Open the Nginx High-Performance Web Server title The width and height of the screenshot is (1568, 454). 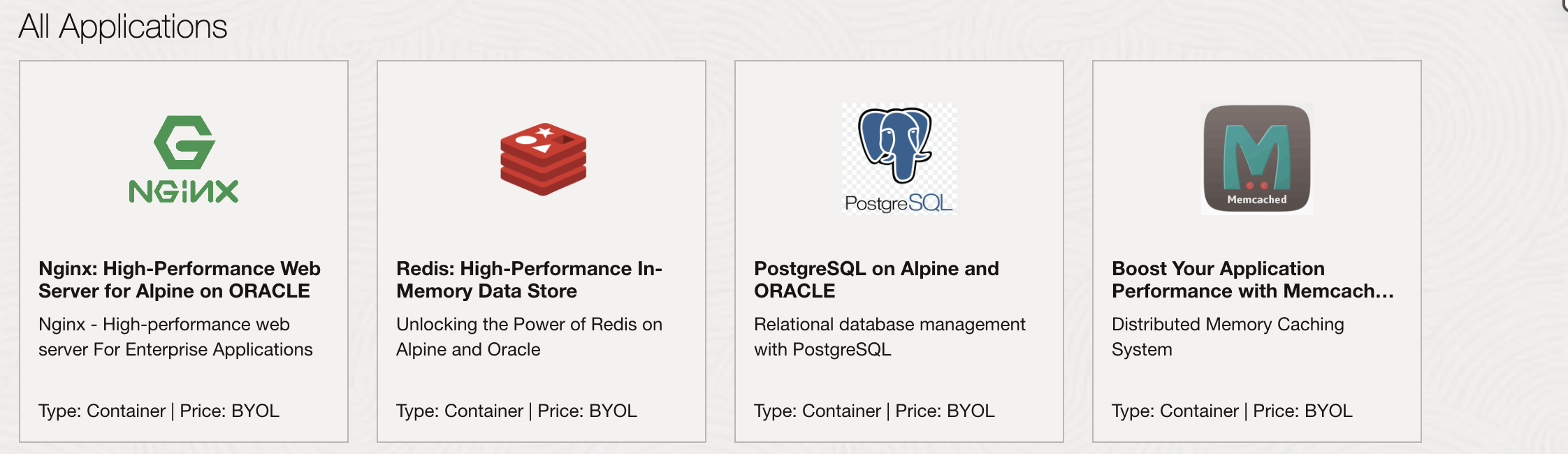[180, 279]
